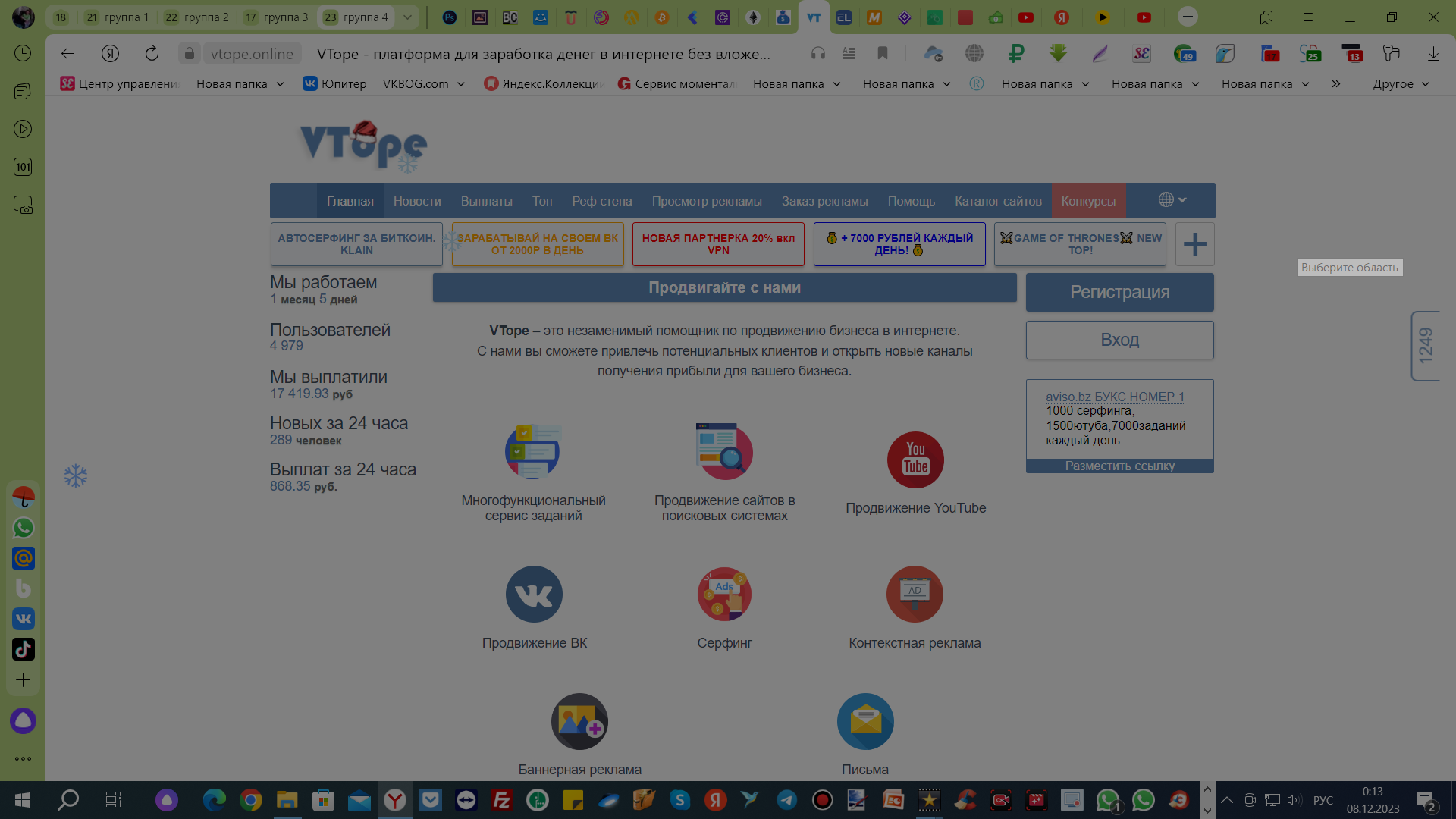Open Telegram from Windows taskbar
Screen dimensions: 1456x819
pyautogui.click(x=786, y=800)
